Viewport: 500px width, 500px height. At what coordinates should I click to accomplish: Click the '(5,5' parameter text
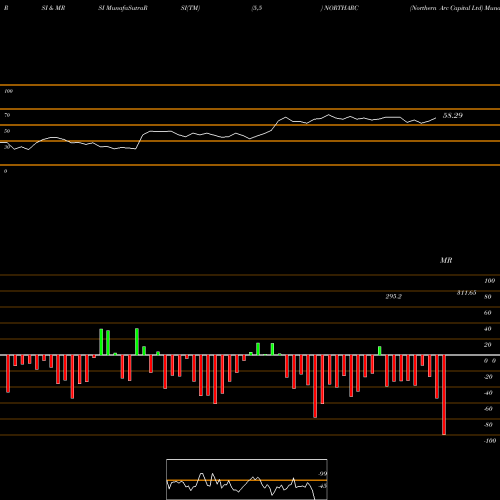257,8
